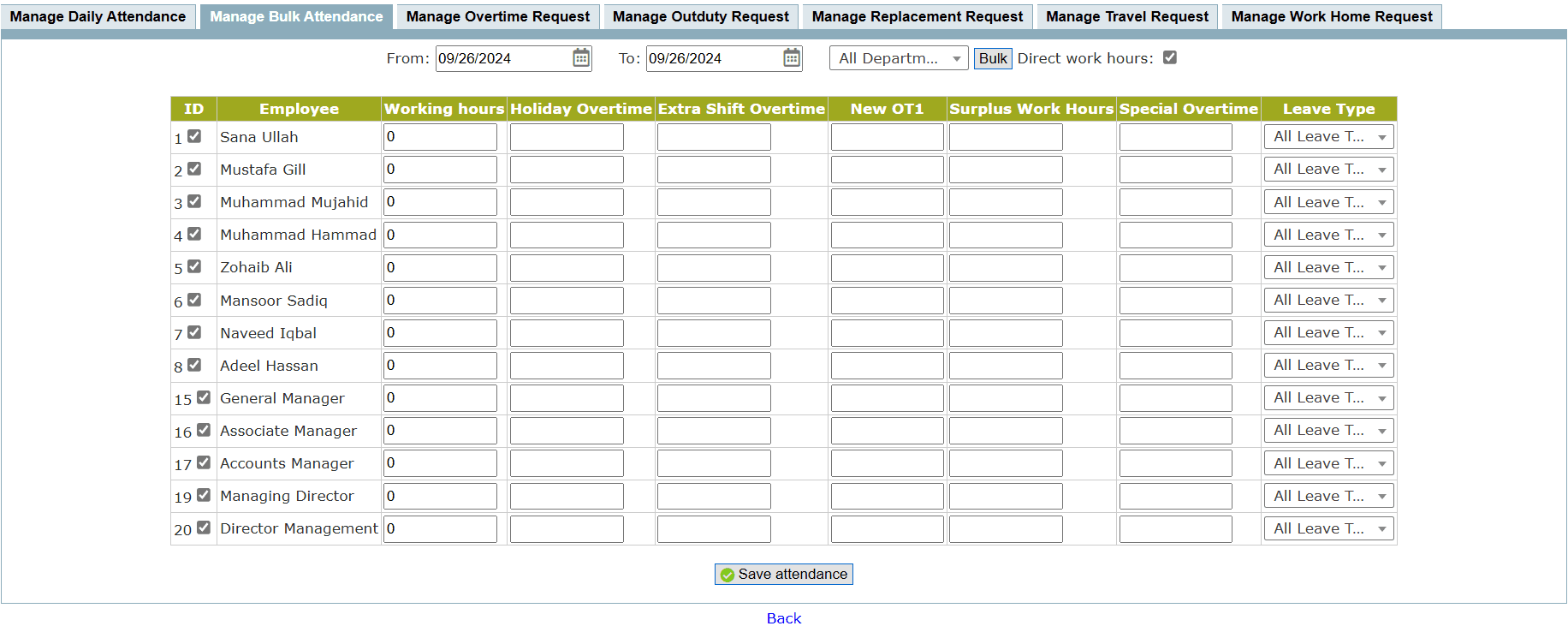Click the Back link
Screen dimensions: 1568x626
pyautogui.click(x=783, y=618)
